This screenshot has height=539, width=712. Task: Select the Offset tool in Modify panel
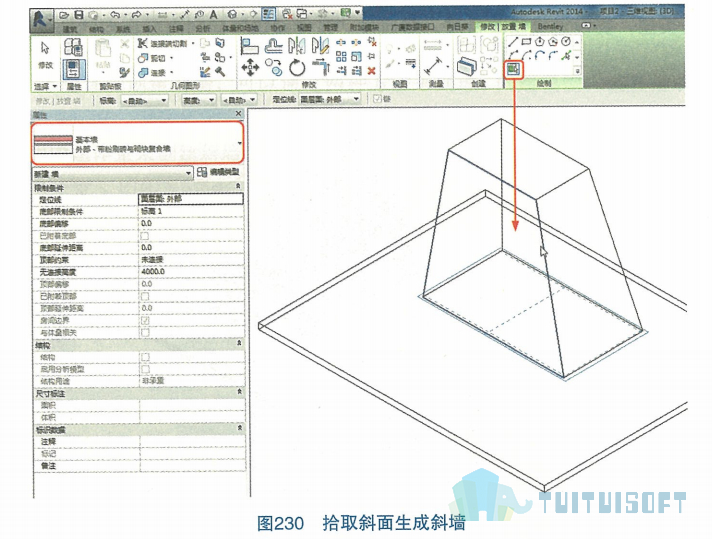[x=274, y=46]
